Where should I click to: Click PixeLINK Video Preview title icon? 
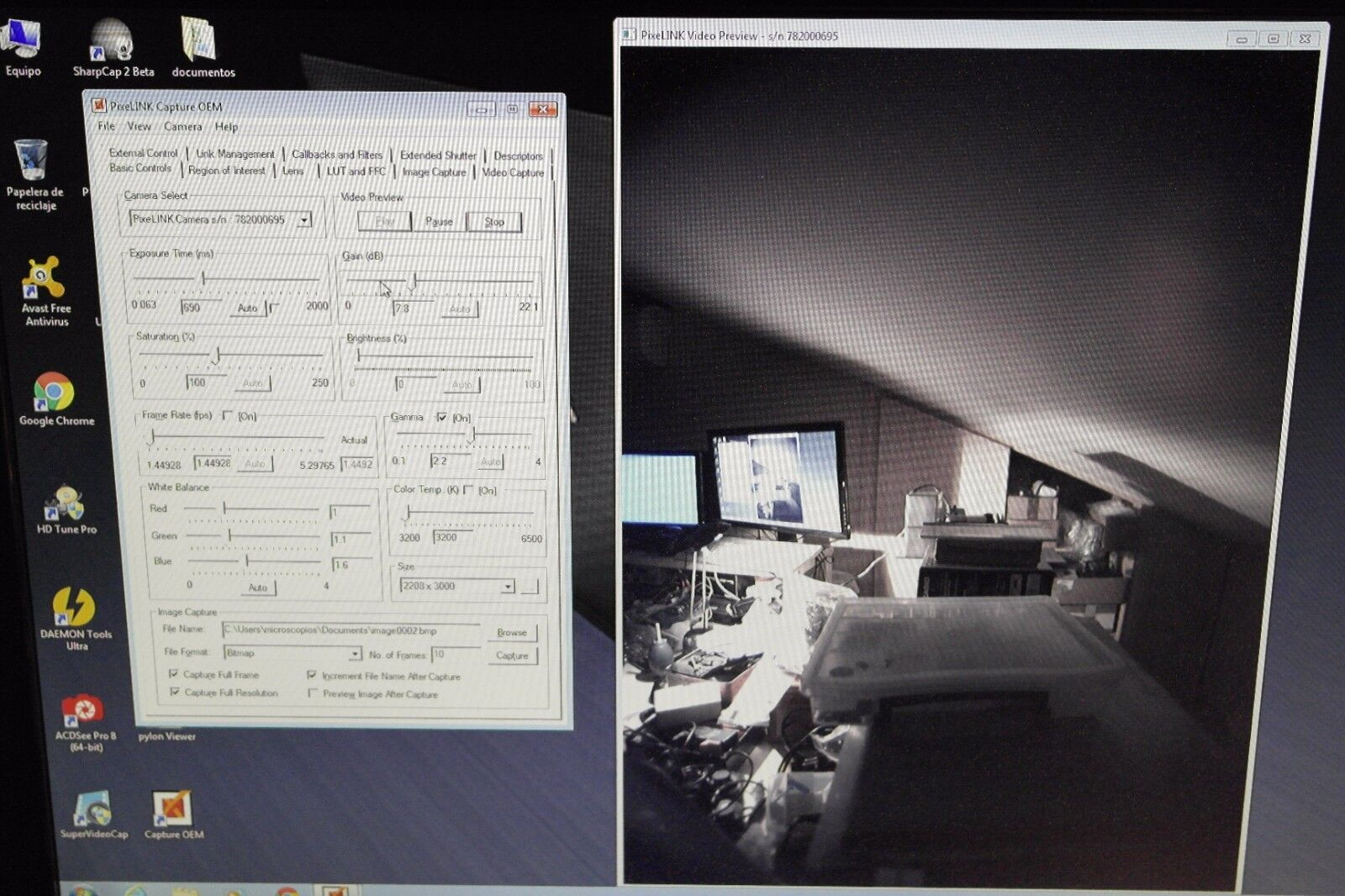tap(628, 34)
